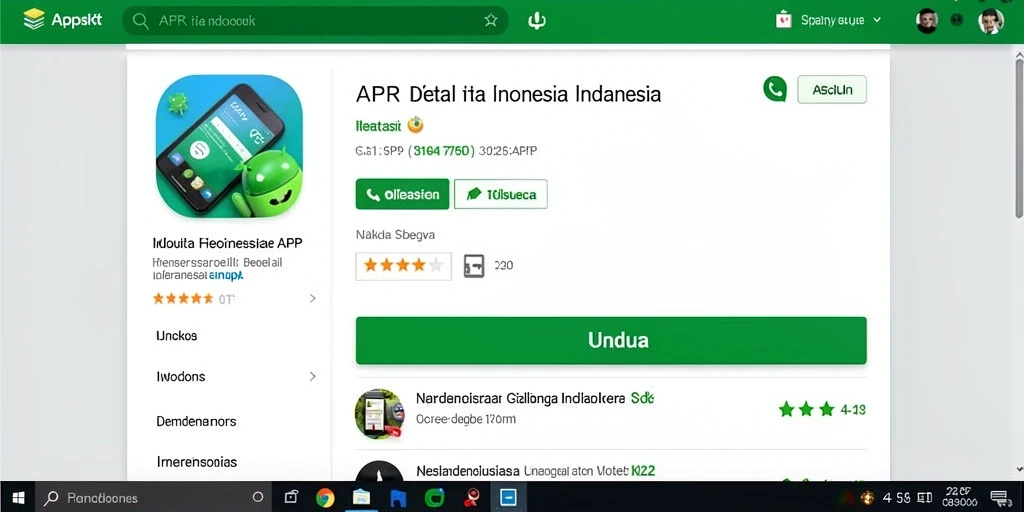Screen dimensions: 1024x512
Task: Open File Explorer from the taskbar
Action: tap(361, 498)
